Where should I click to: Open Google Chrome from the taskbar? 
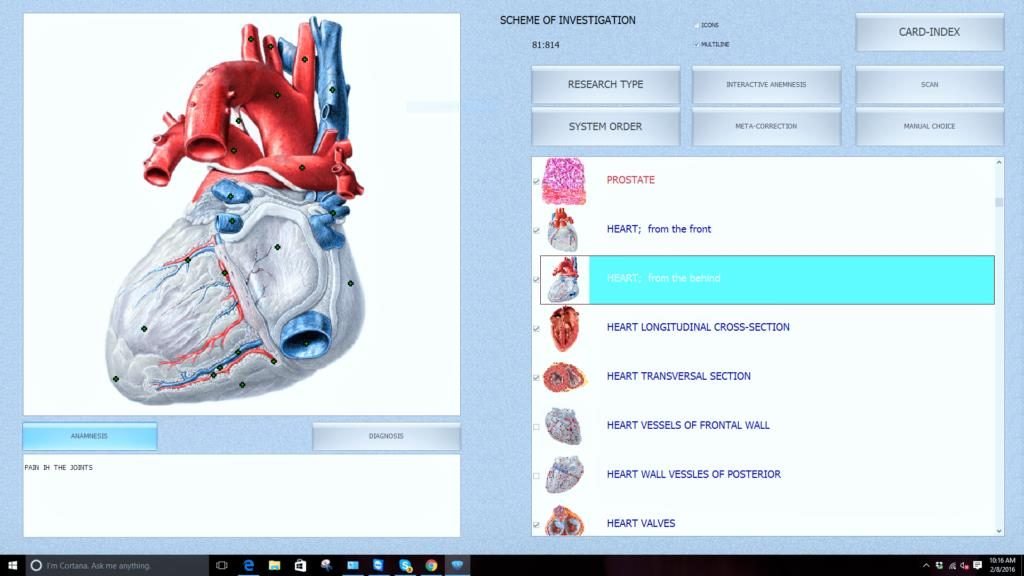[431, 565]
